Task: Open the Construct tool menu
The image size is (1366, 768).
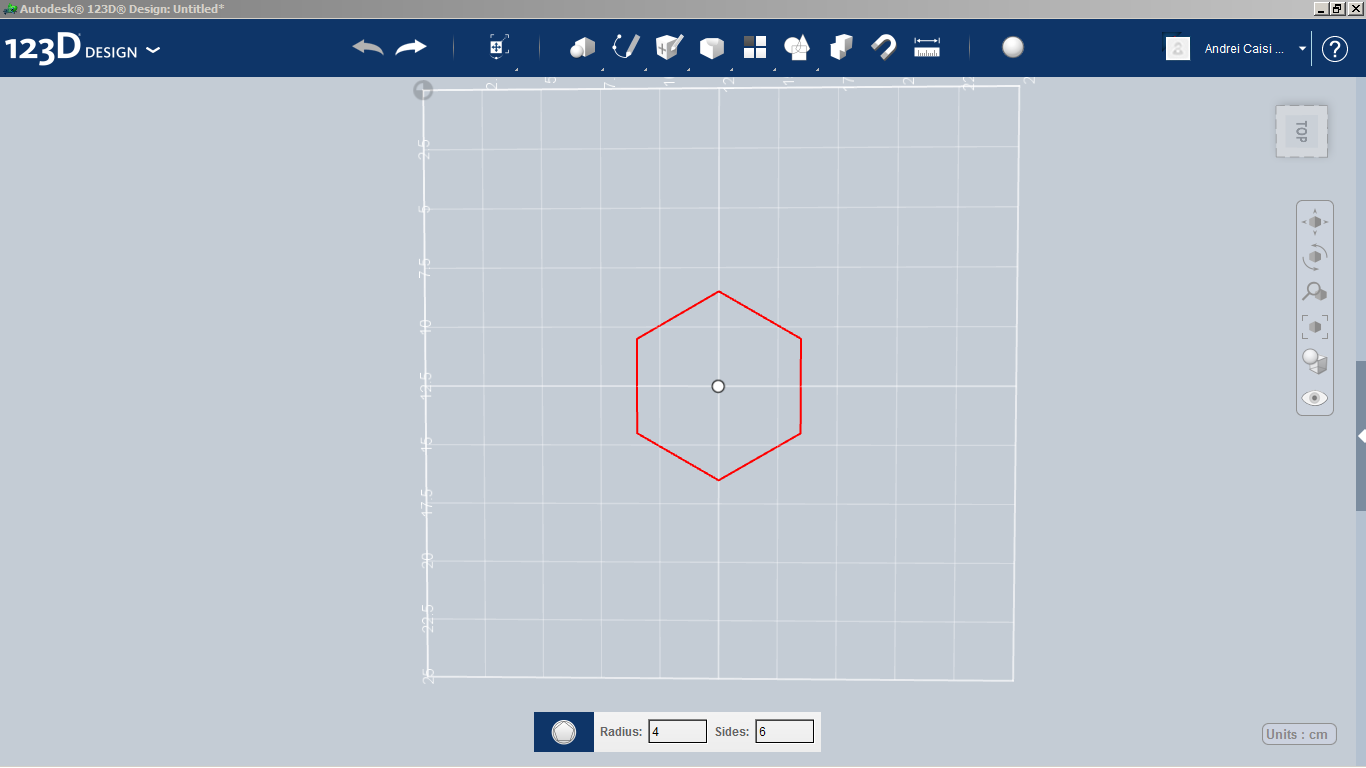Action: click(669, 47)
